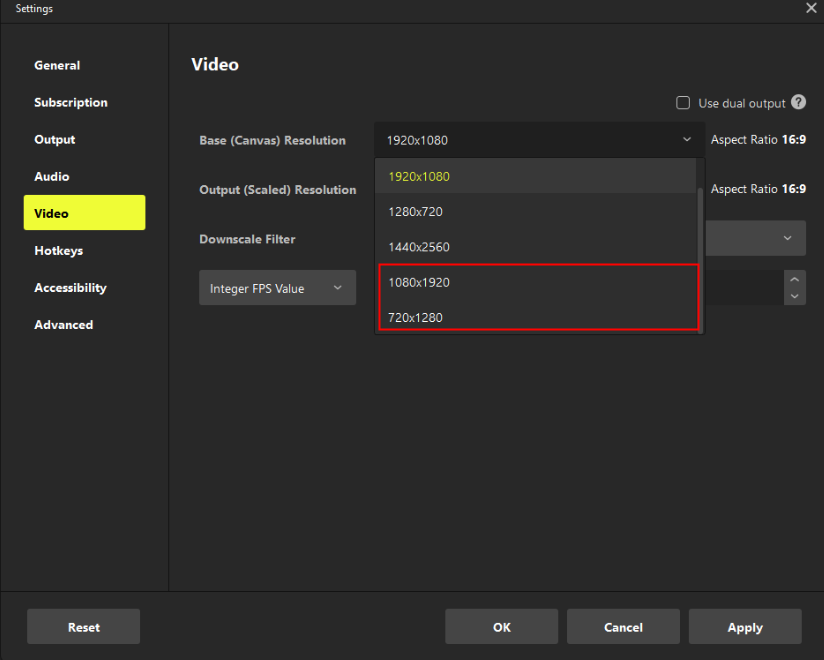Screen dimensions: 824x660
Task: Click the Reset button
Action: tap(84, 627)
